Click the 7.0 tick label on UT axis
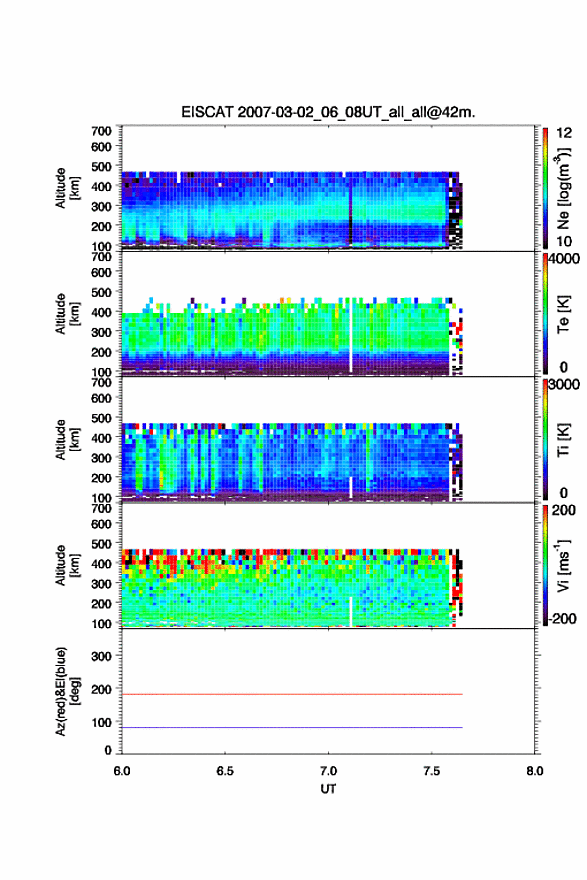Viewport: 587px width, 880px height. pyautogui.click(x=328, y=771)
